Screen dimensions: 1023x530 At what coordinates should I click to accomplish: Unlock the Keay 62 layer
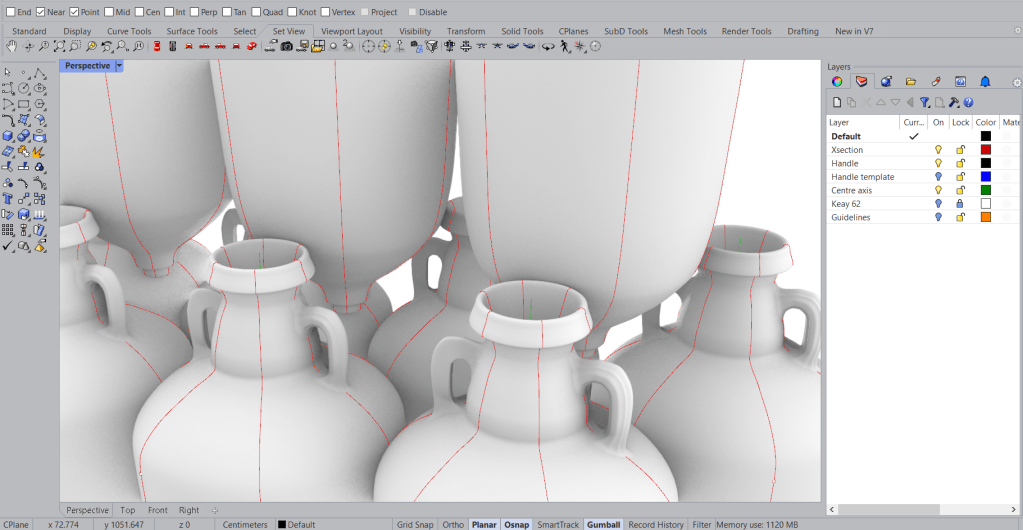coord(960,204)
